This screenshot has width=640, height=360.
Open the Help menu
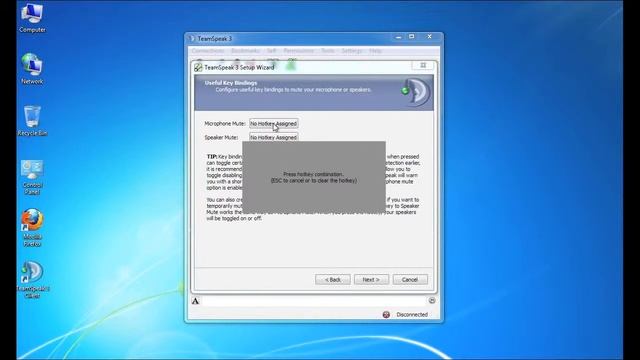(x=375, y=51)
